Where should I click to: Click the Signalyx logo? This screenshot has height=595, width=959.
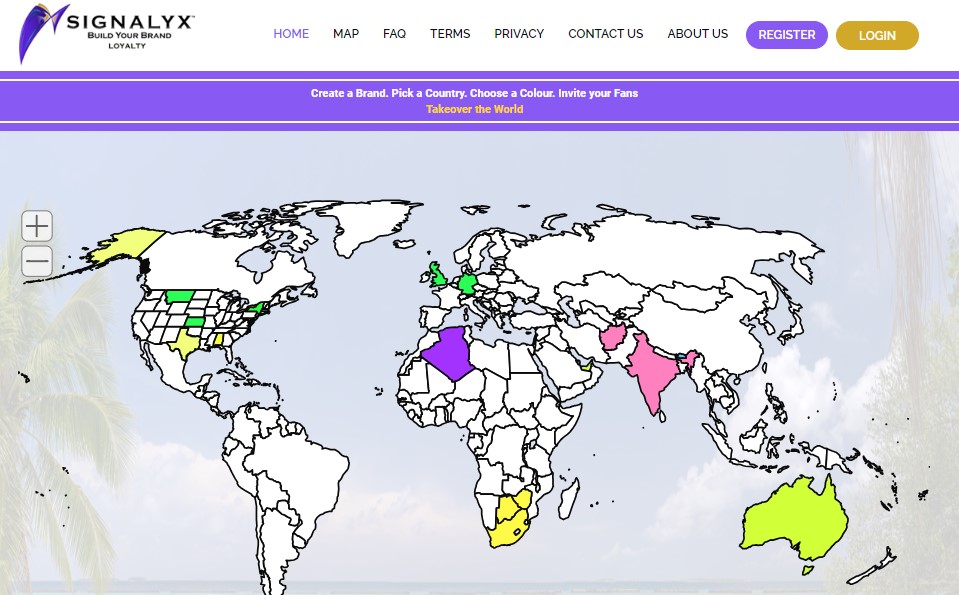coord(104,33)
